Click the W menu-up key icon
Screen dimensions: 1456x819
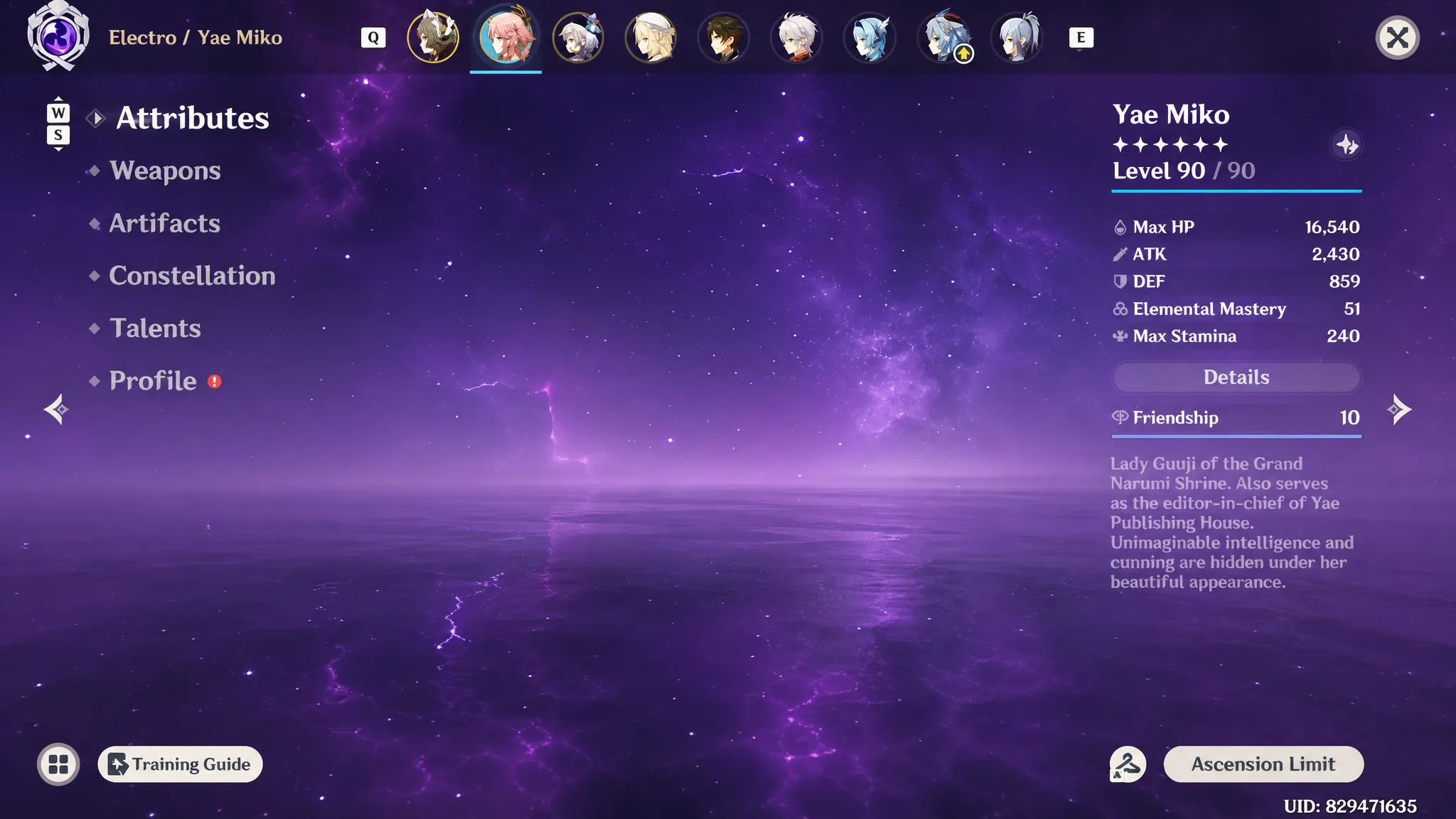[x=58, y=112]
